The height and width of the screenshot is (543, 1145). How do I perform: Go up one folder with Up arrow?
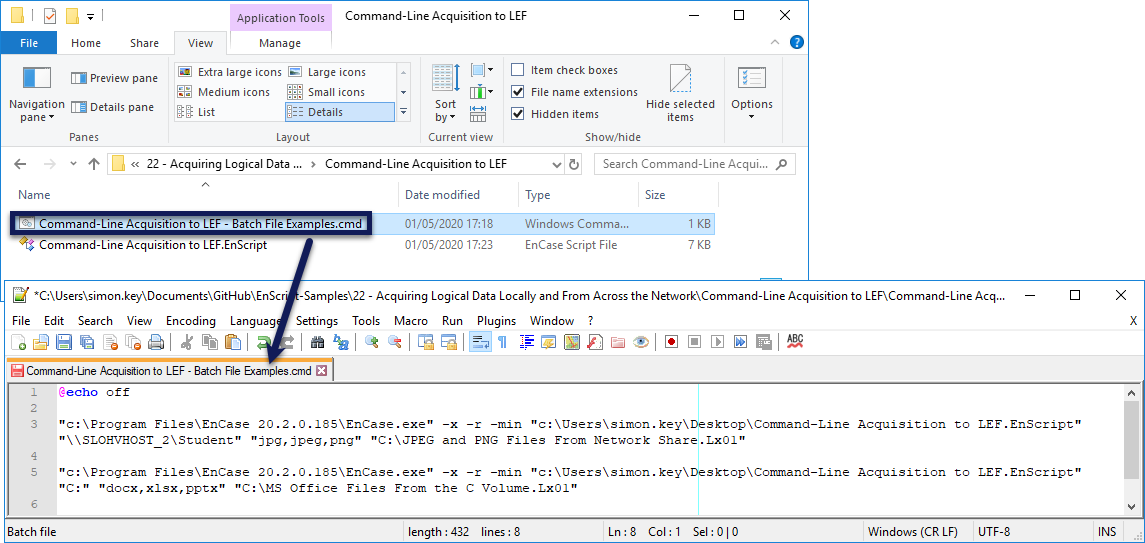93,164
